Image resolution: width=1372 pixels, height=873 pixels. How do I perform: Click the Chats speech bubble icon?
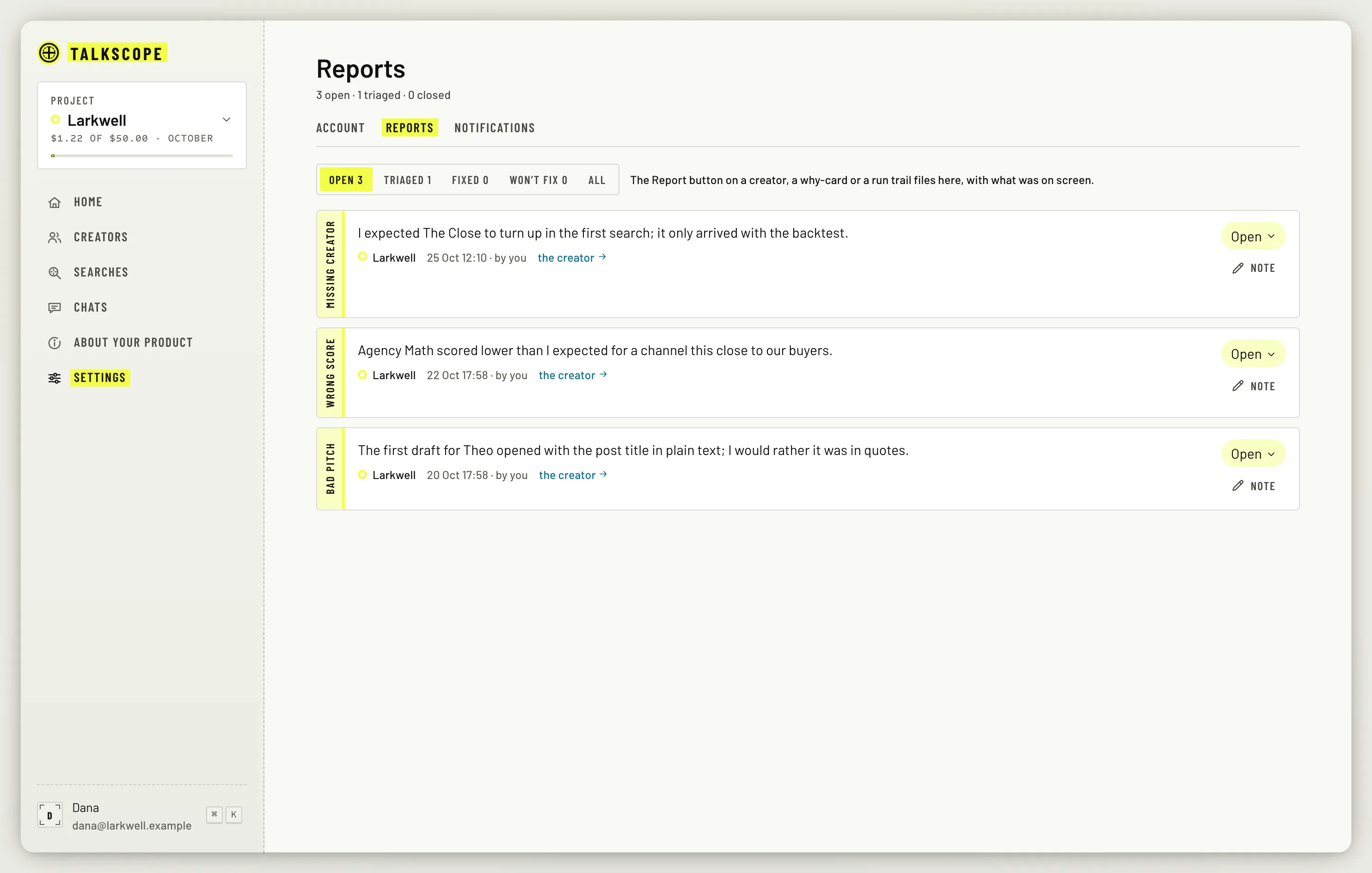coord(55,307)
